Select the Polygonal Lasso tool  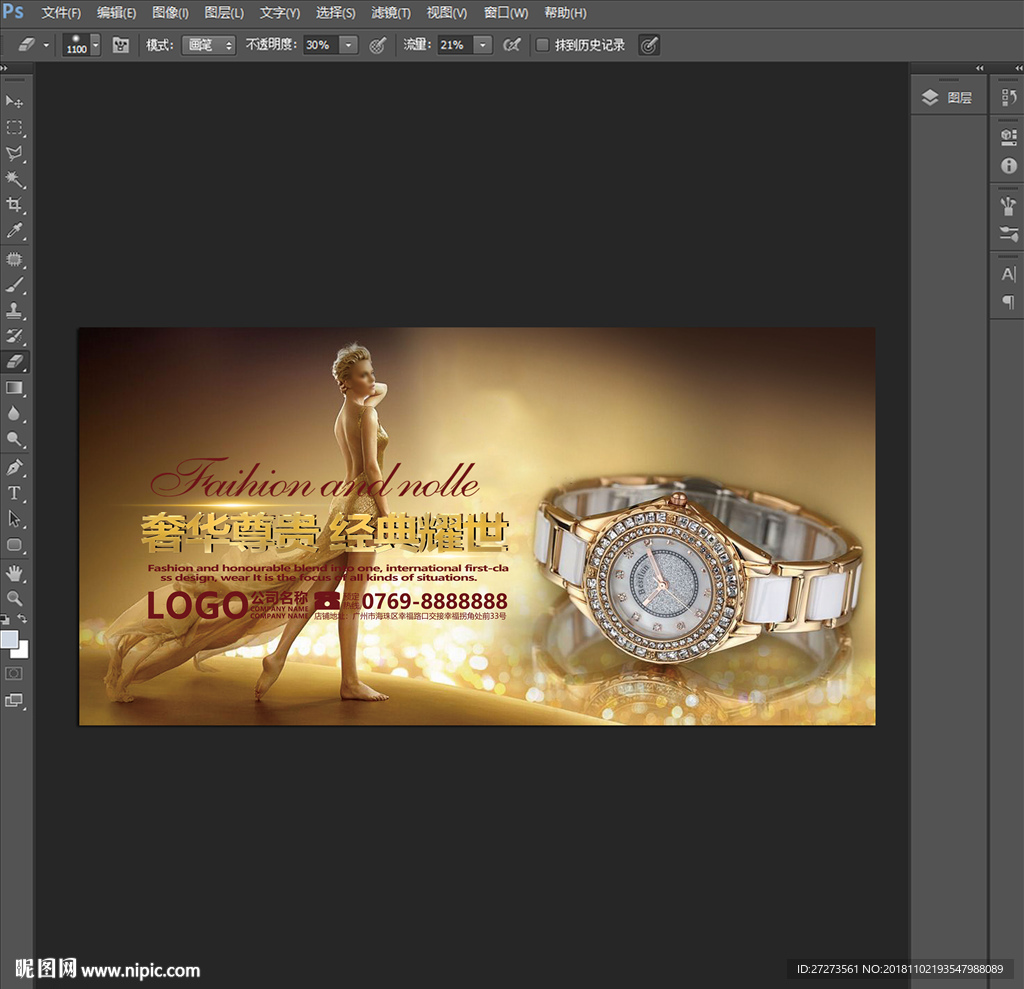[14, 154]
